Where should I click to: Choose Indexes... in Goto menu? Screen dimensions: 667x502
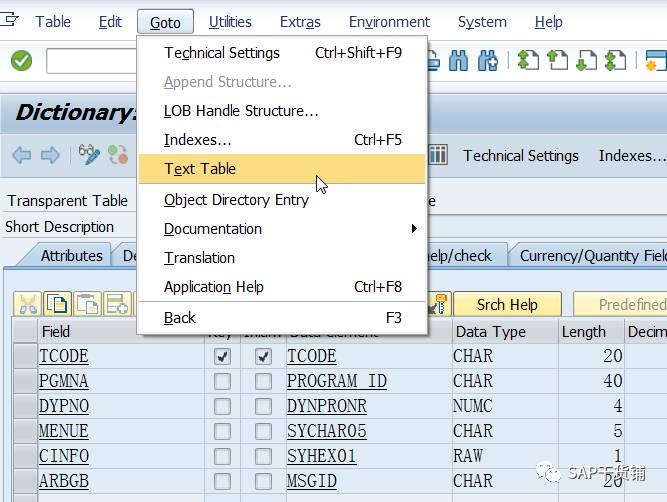(x=282, y=140)
